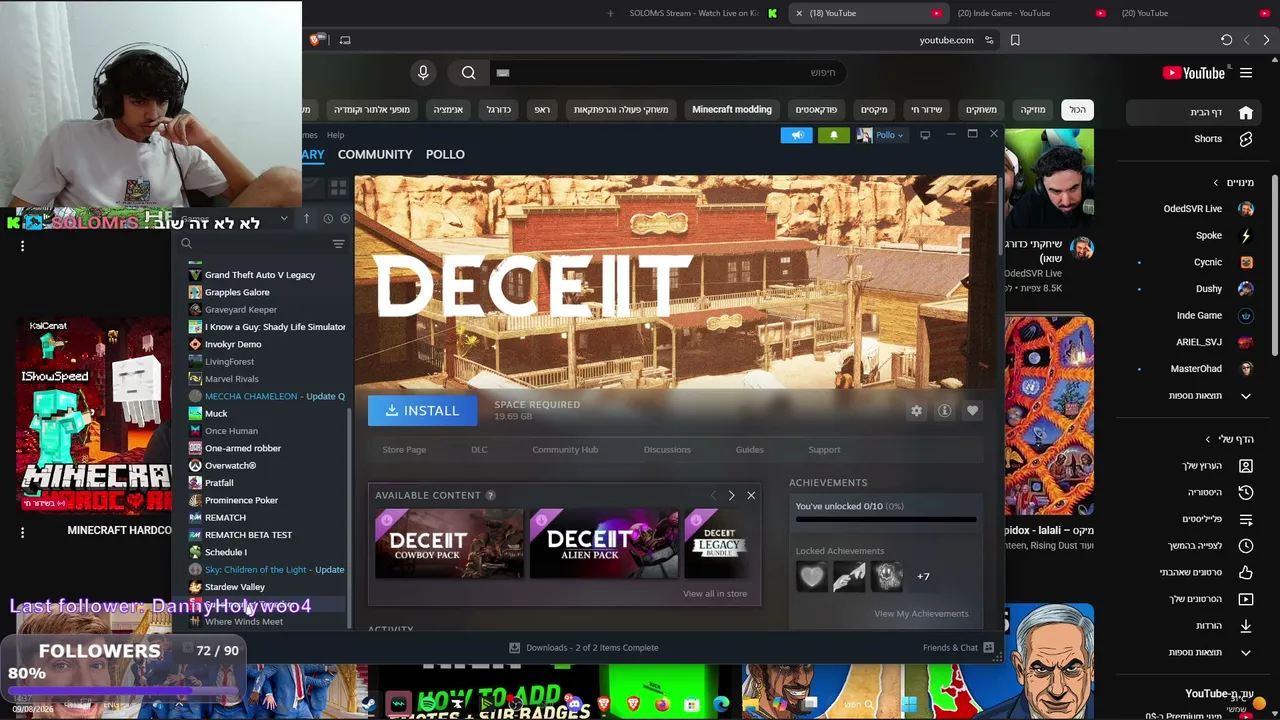Bookmark the page with the bookmark icon
Image resolution: width=1280 pixels, height=720 pixels.
point(1015,40)
